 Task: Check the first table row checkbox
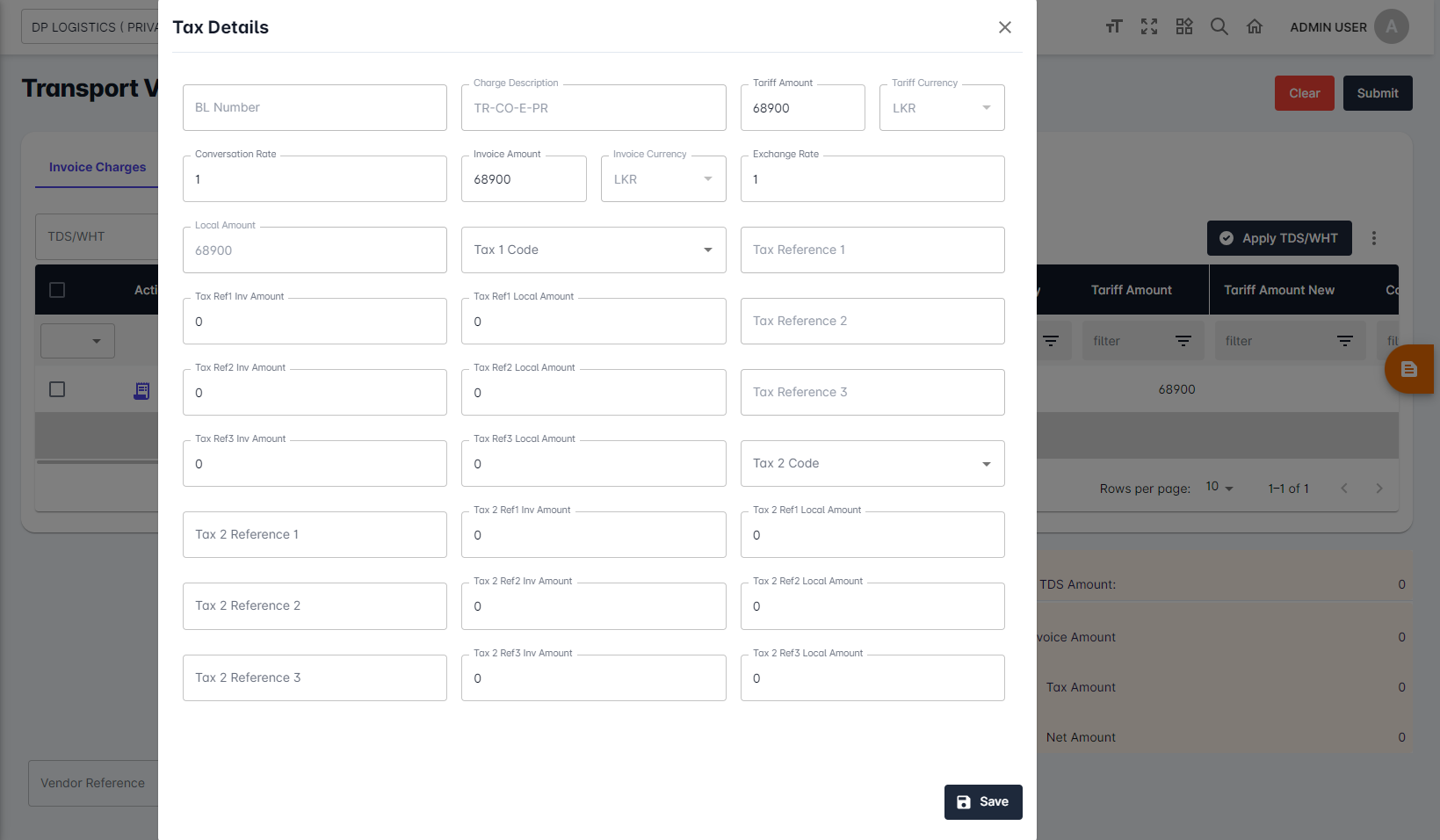coord(57,389)
